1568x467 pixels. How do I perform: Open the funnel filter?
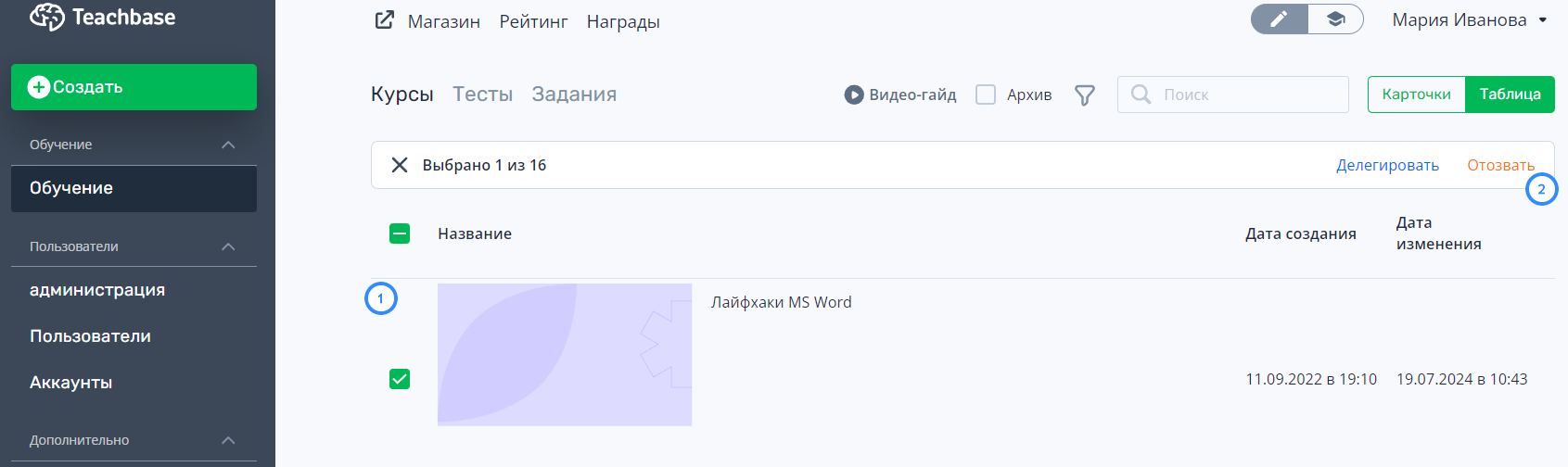tap(1085, 95)
